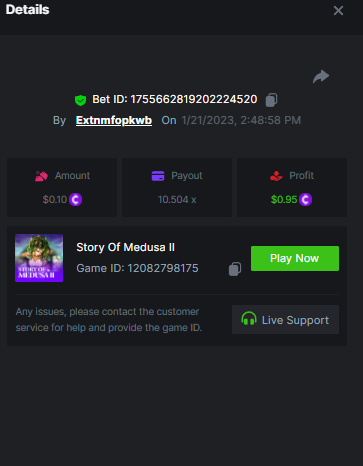Click the purple Payout card icon
This screenshot has height=466, width=363.
tap(158, 176)
